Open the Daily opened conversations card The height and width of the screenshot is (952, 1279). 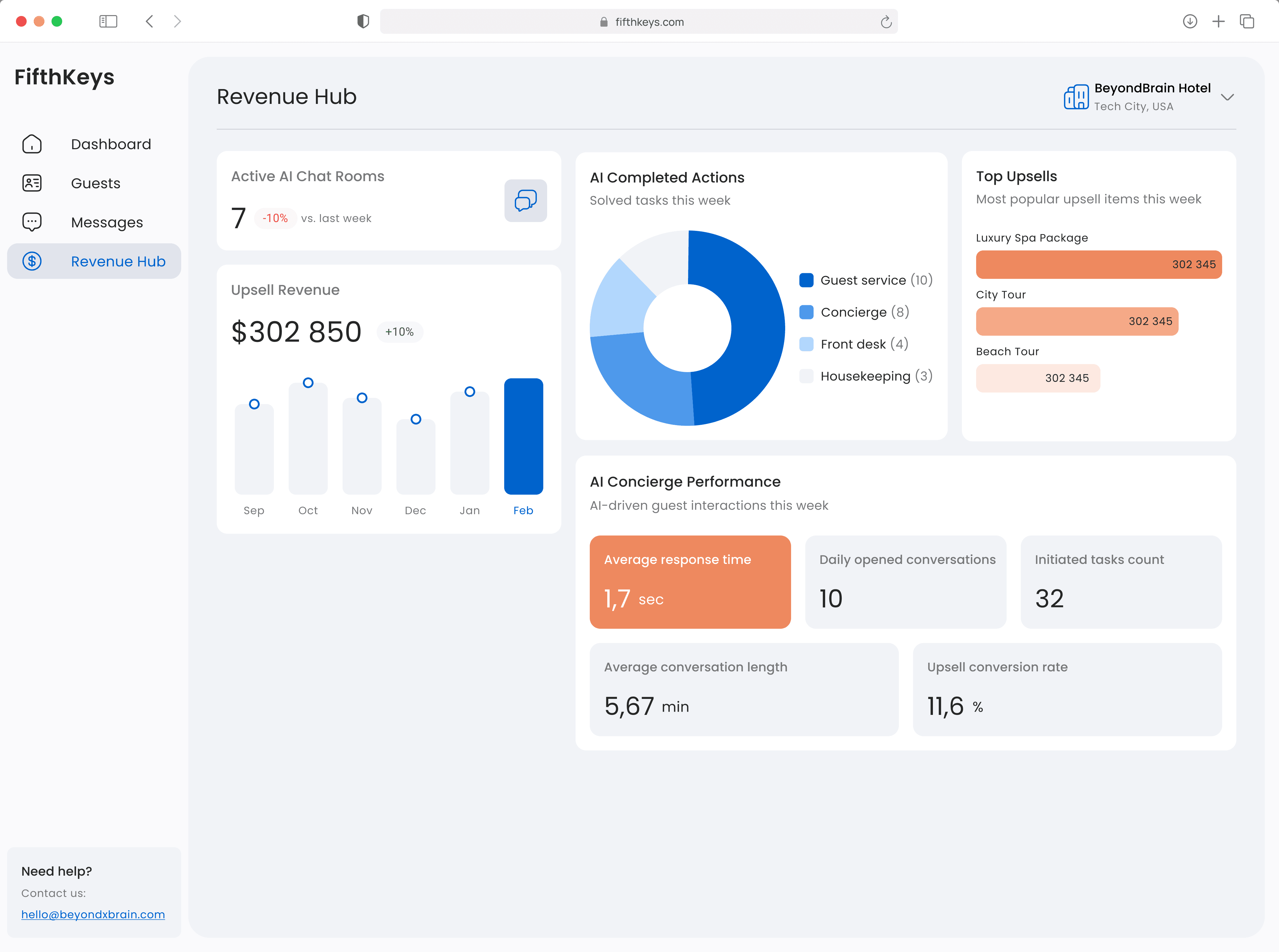point(905,582)
